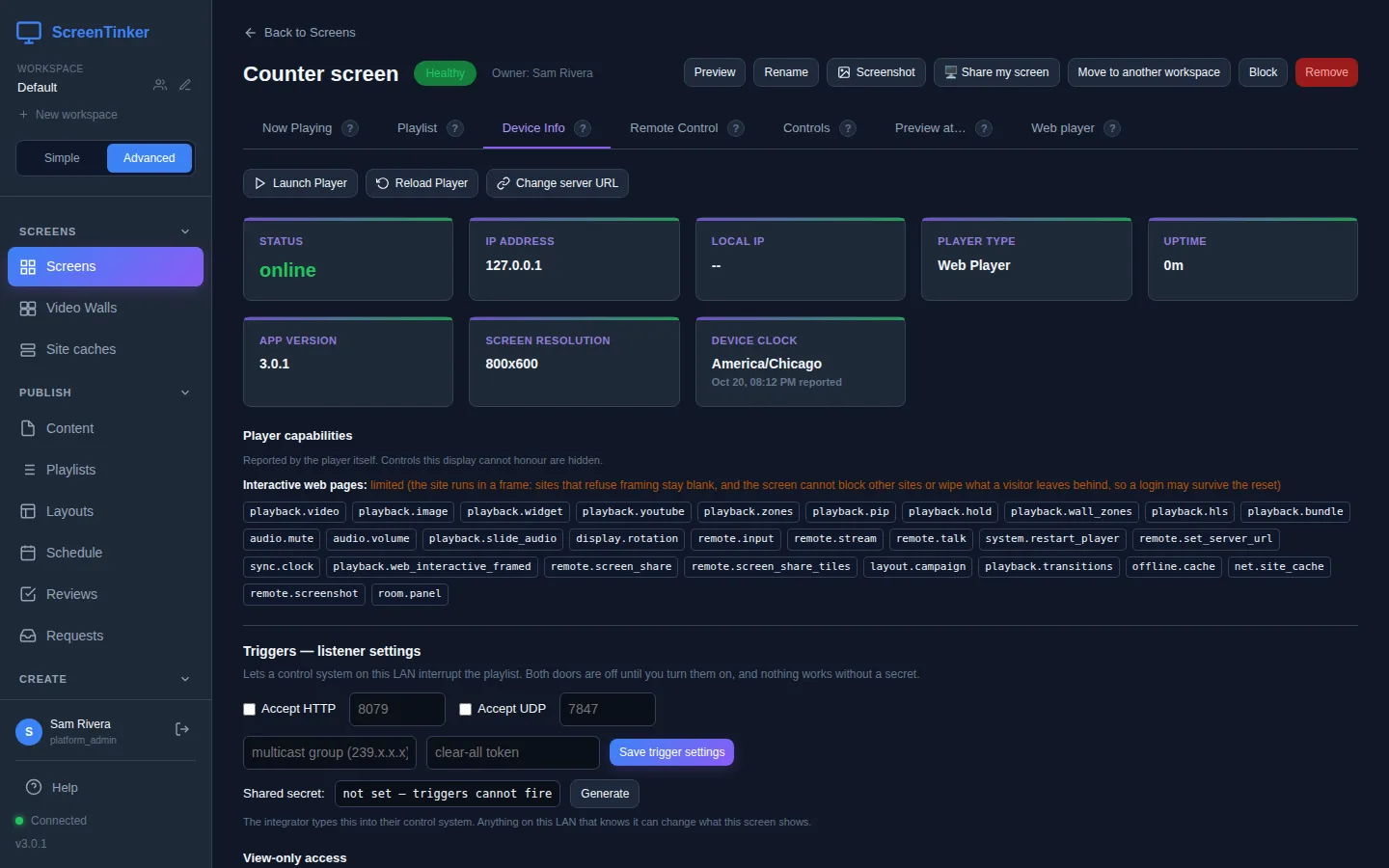Image resolution: width=1389 pixels, height=868 pixels.
Task: Click the Video Walls sidebar icon
Action: coord(28,308)
